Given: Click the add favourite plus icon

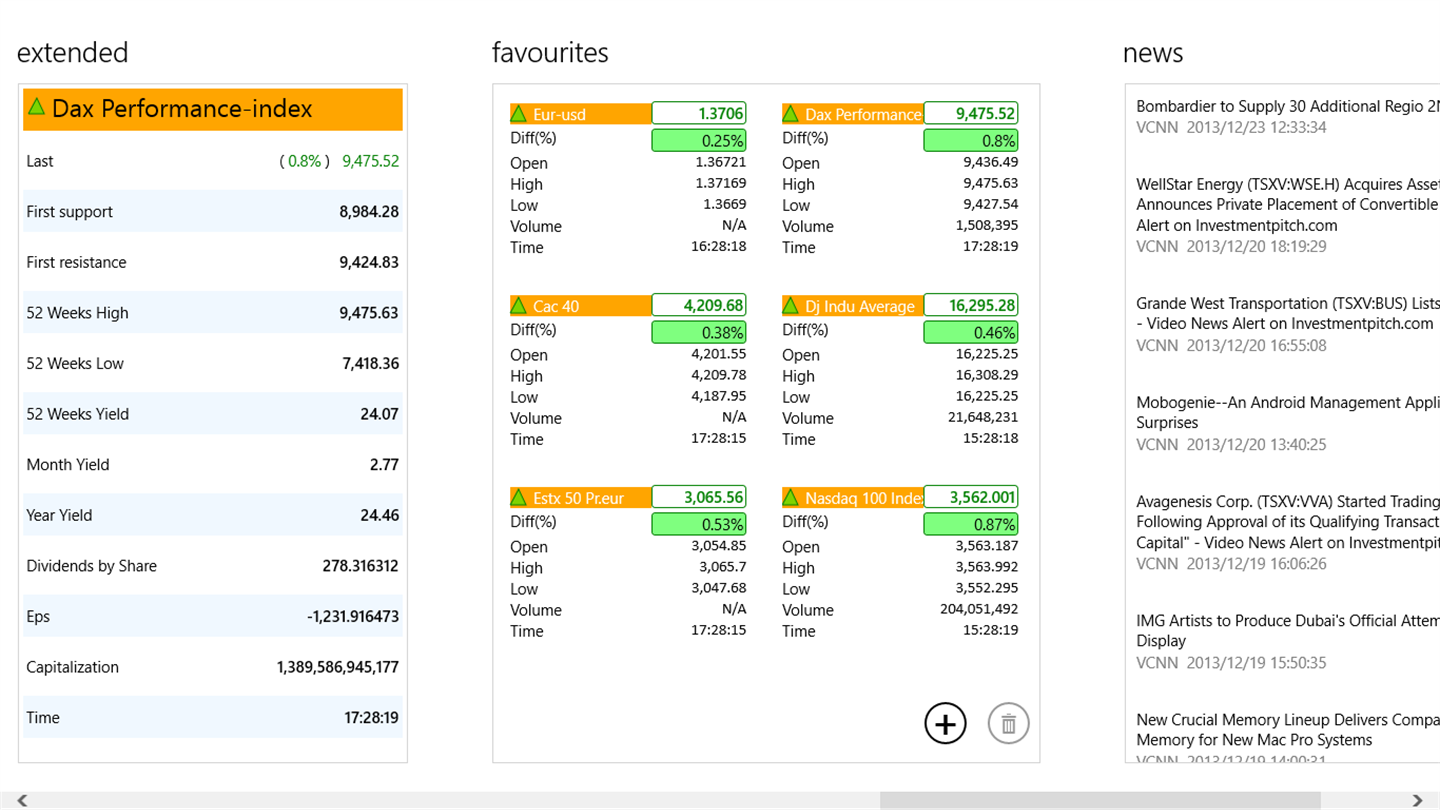Looking at the screenshot, I should tap(945, 723).
